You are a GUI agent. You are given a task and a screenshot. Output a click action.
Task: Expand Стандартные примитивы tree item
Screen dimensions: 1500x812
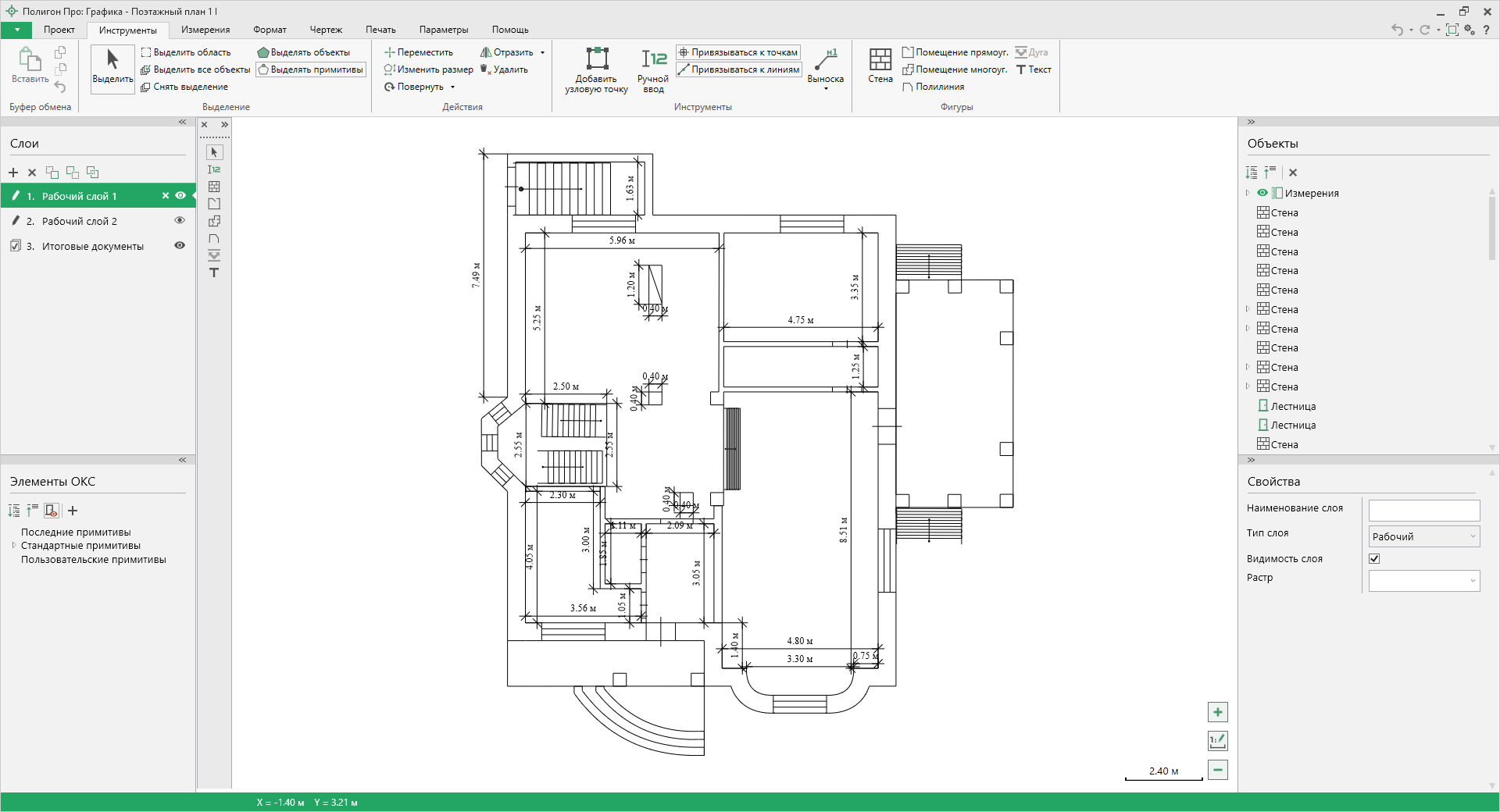tap(14, 546)
